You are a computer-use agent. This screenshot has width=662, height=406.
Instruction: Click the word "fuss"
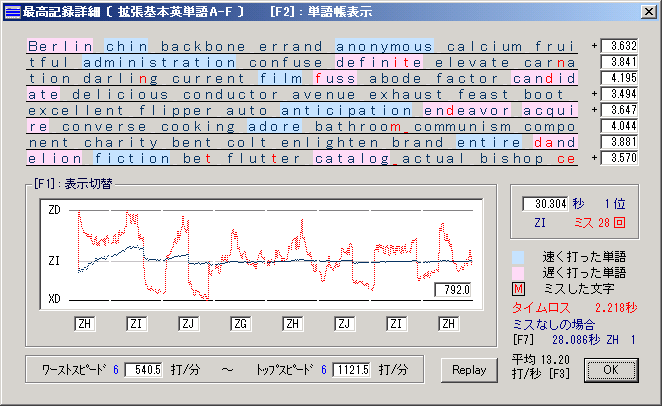(335, 78)
